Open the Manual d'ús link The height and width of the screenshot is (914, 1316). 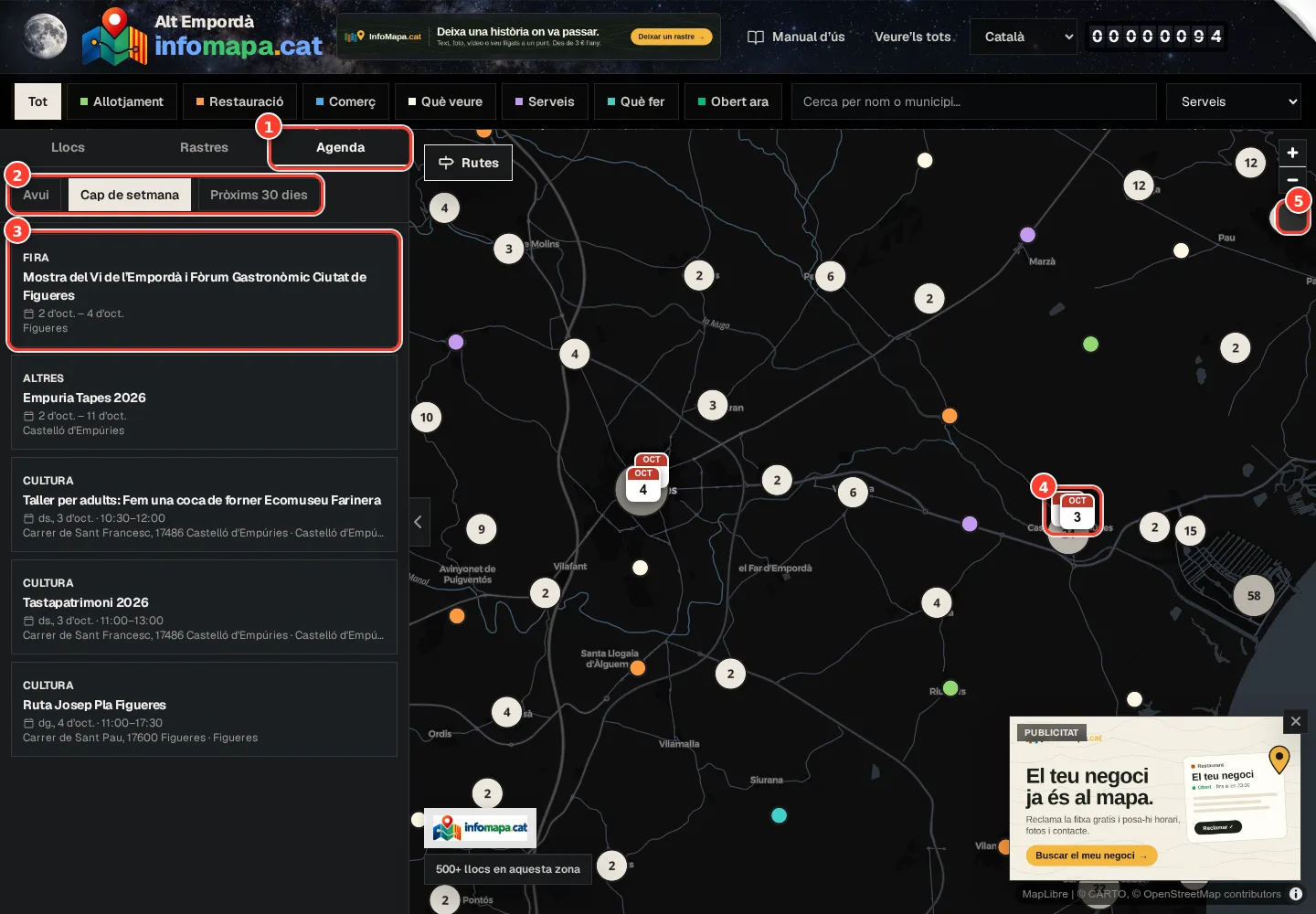pyautogui.click(x=796, y=37)
